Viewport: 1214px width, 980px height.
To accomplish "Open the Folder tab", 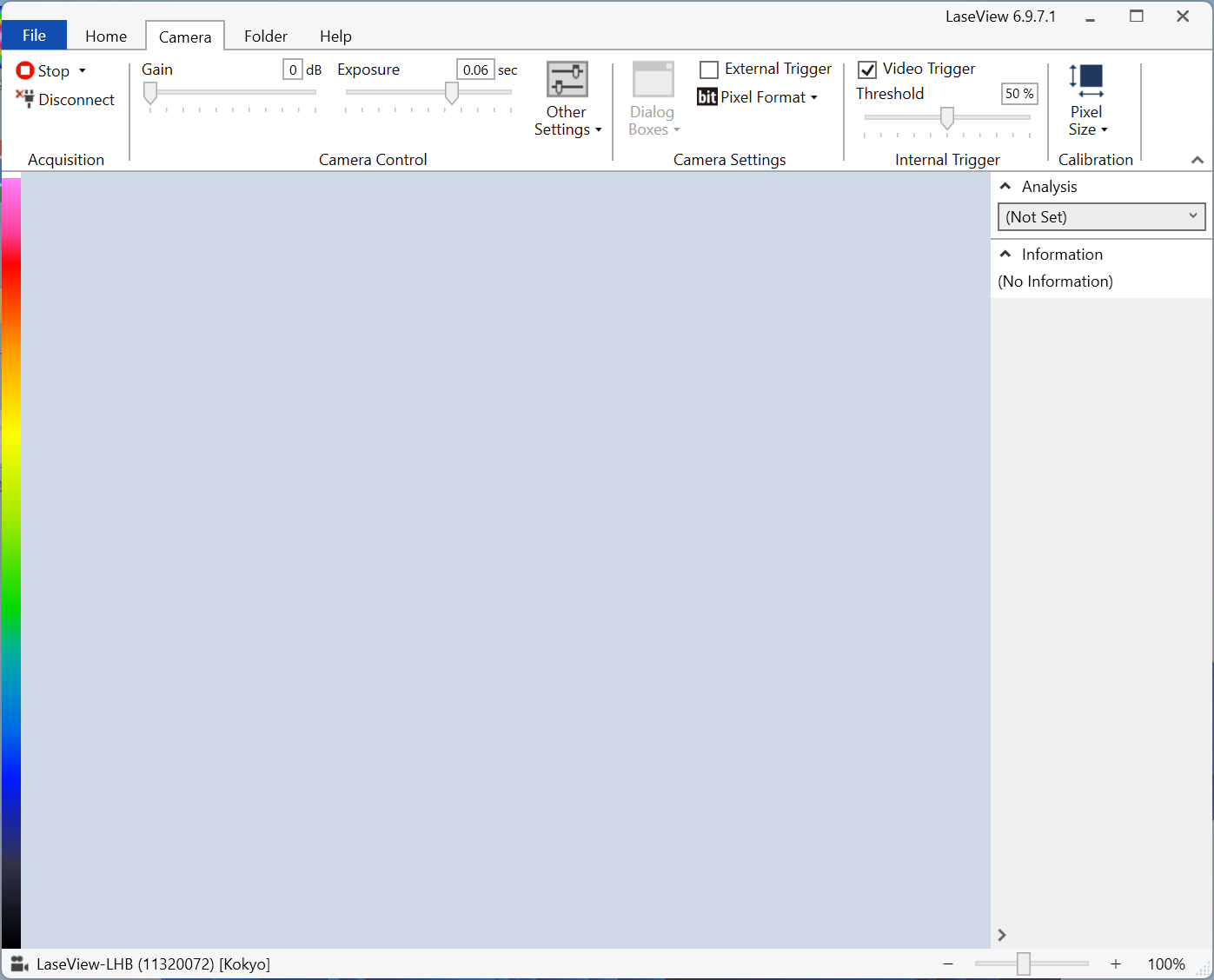I will click(265, 36).
